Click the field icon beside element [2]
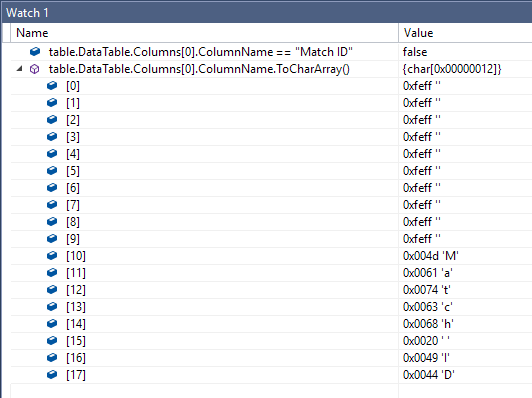Viewport: 532px width, 398px height. (52, 119)
